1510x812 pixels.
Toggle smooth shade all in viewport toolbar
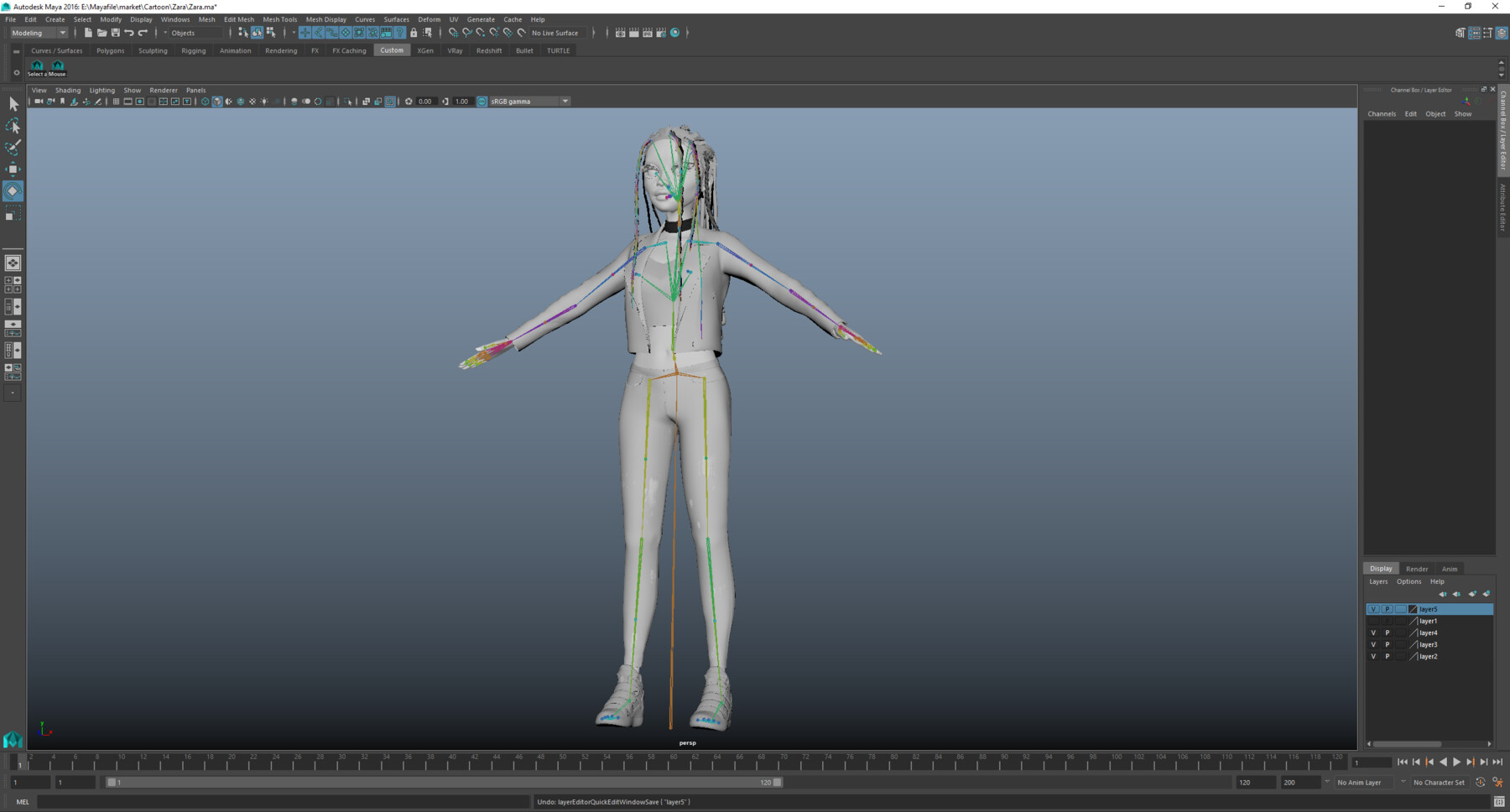pyautogui.click(x=217, y=101)
